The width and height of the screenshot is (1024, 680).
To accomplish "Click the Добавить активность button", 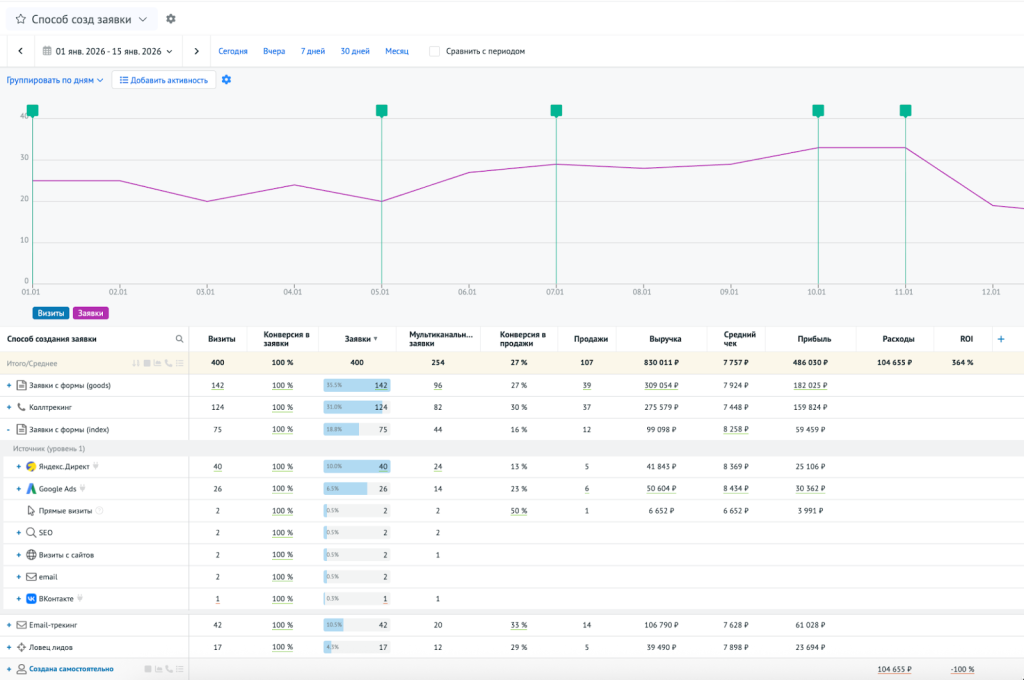I will [x=163, y=80].
